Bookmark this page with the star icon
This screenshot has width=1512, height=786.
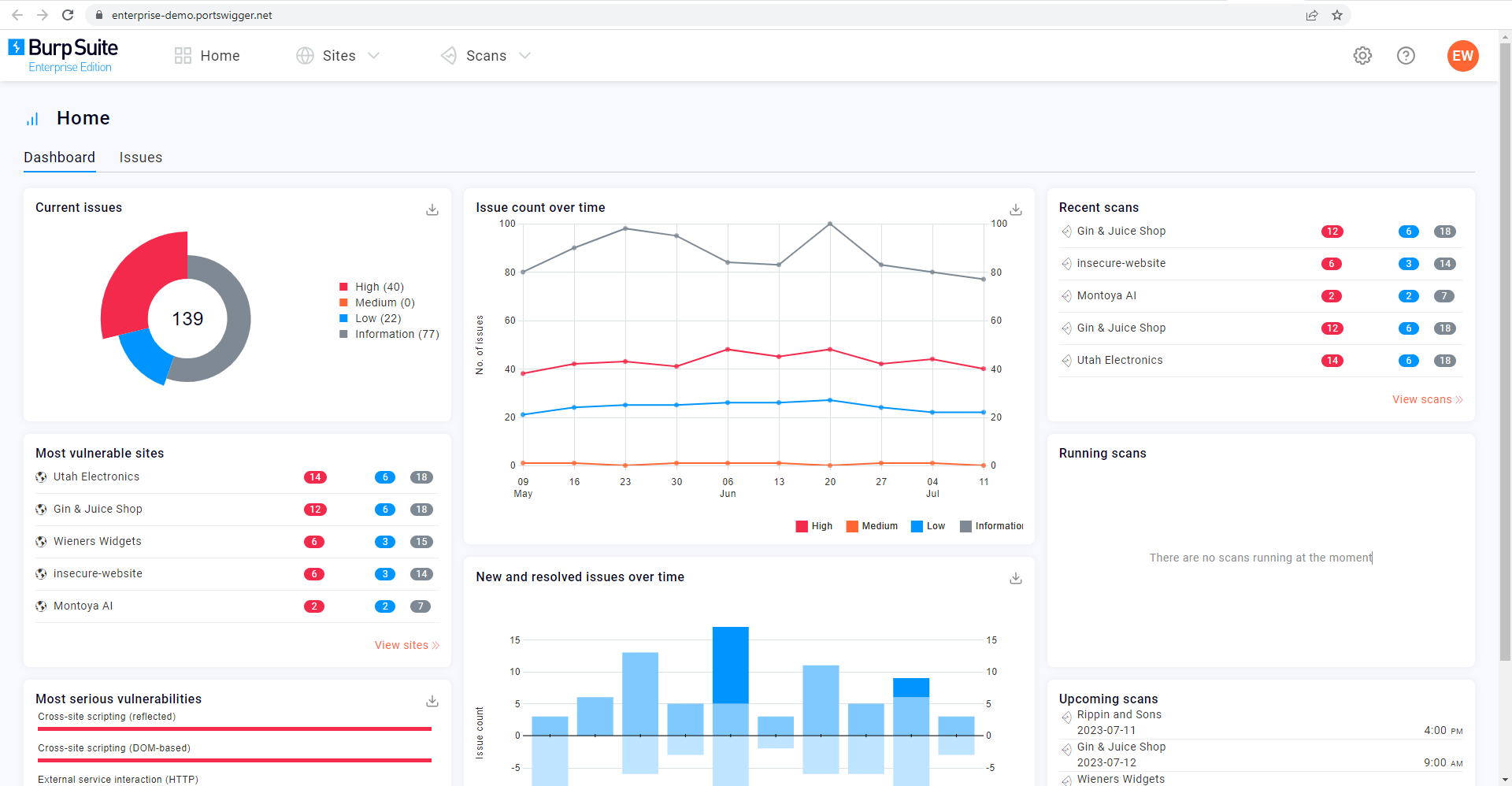click(x=1337, y=15)
